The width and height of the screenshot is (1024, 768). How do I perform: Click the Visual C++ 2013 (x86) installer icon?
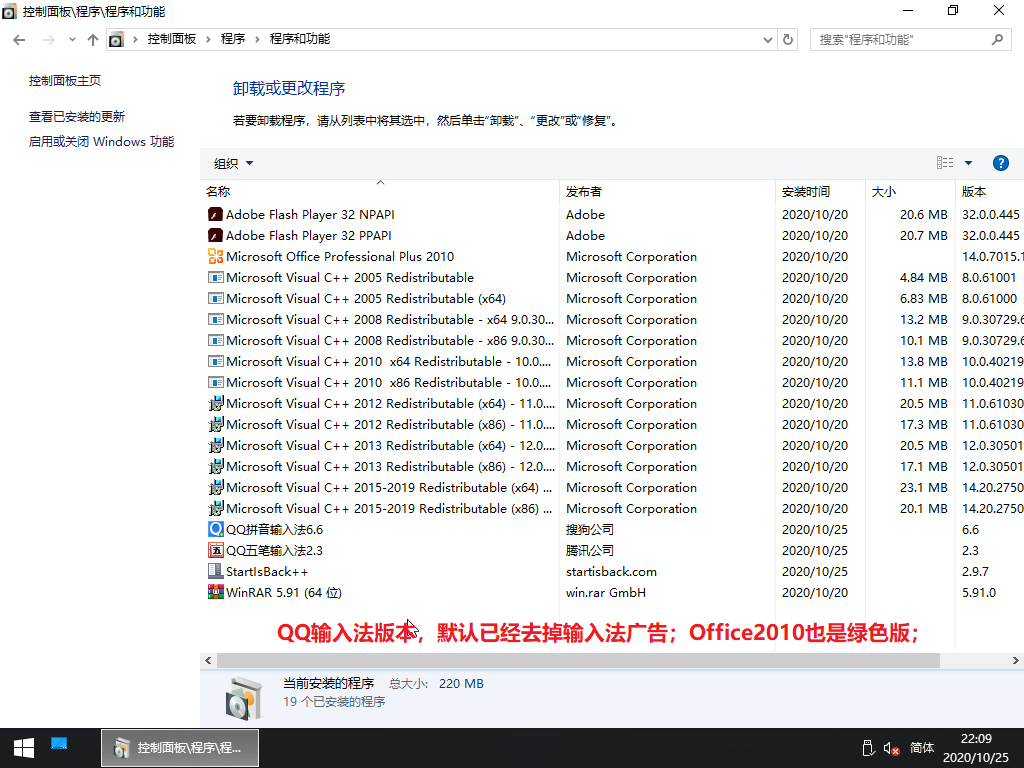pos(215,466)
